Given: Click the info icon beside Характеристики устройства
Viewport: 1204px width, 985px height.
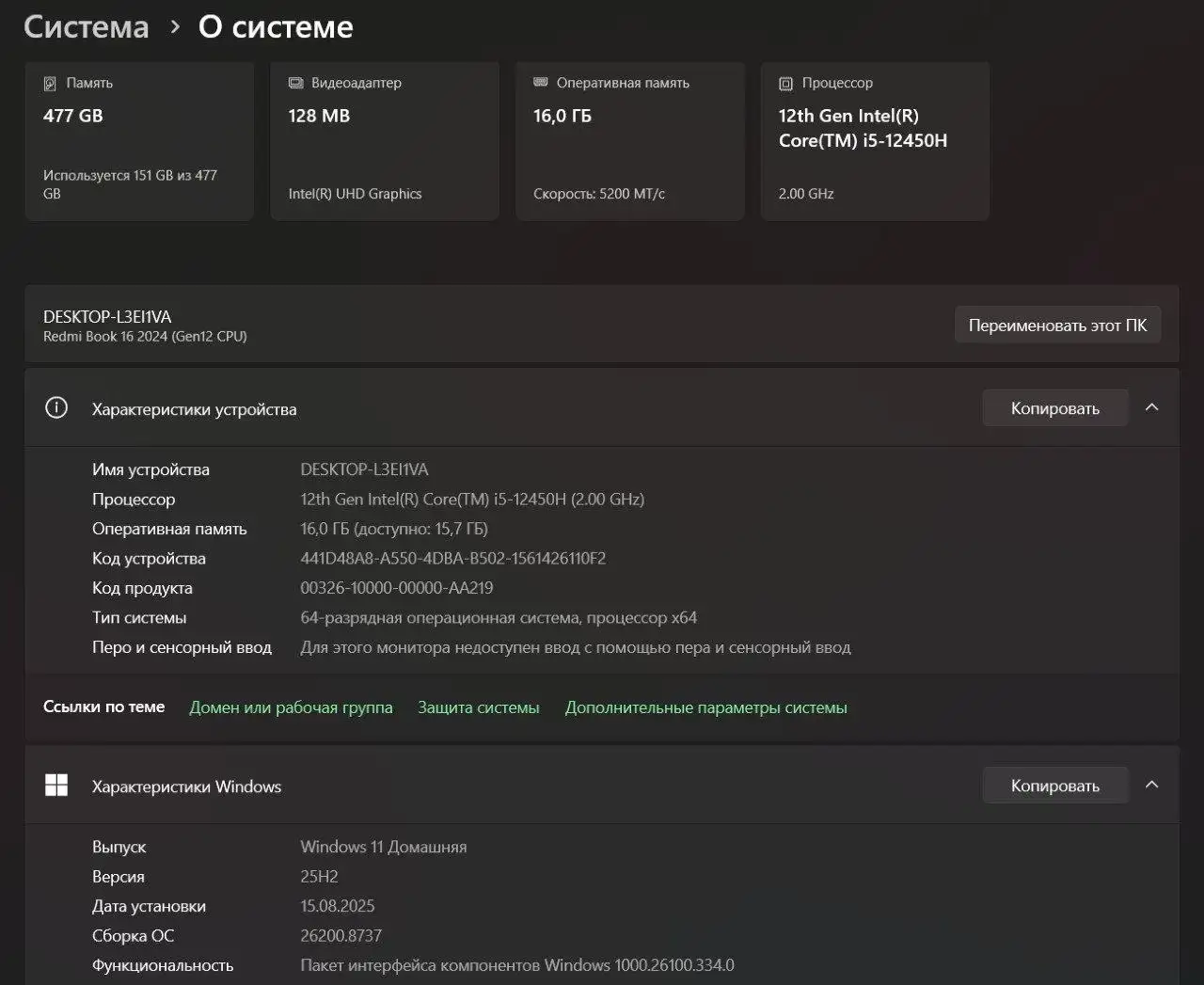Looking at the screenshot, I should 56,407.
